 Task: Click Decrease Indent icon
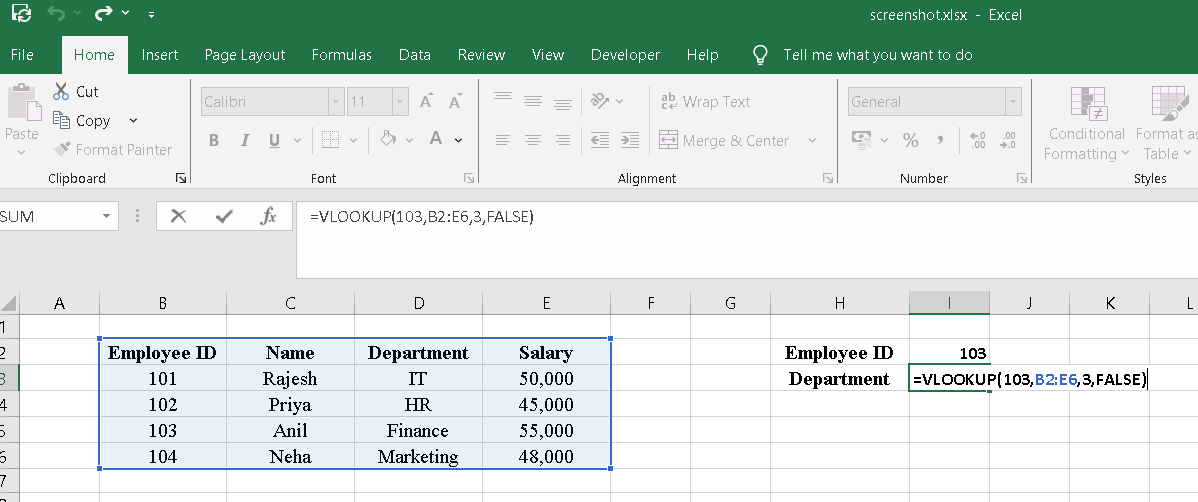[600, 141]
